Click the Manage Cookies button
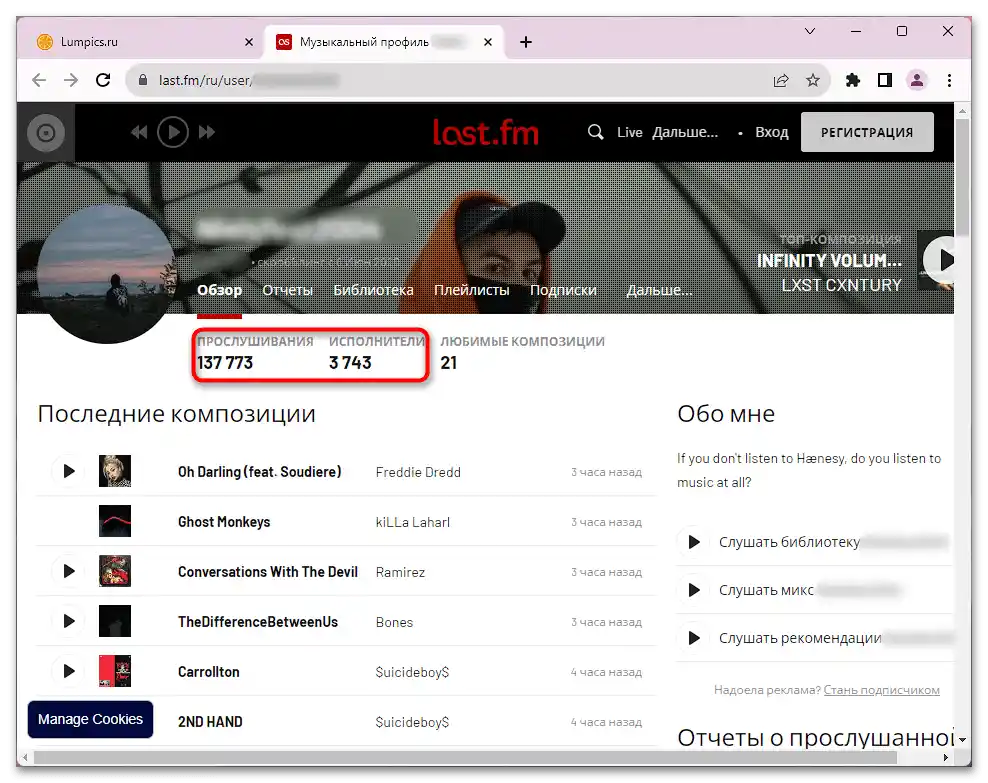Screen dimensions: 988x783 click(90, 719)
